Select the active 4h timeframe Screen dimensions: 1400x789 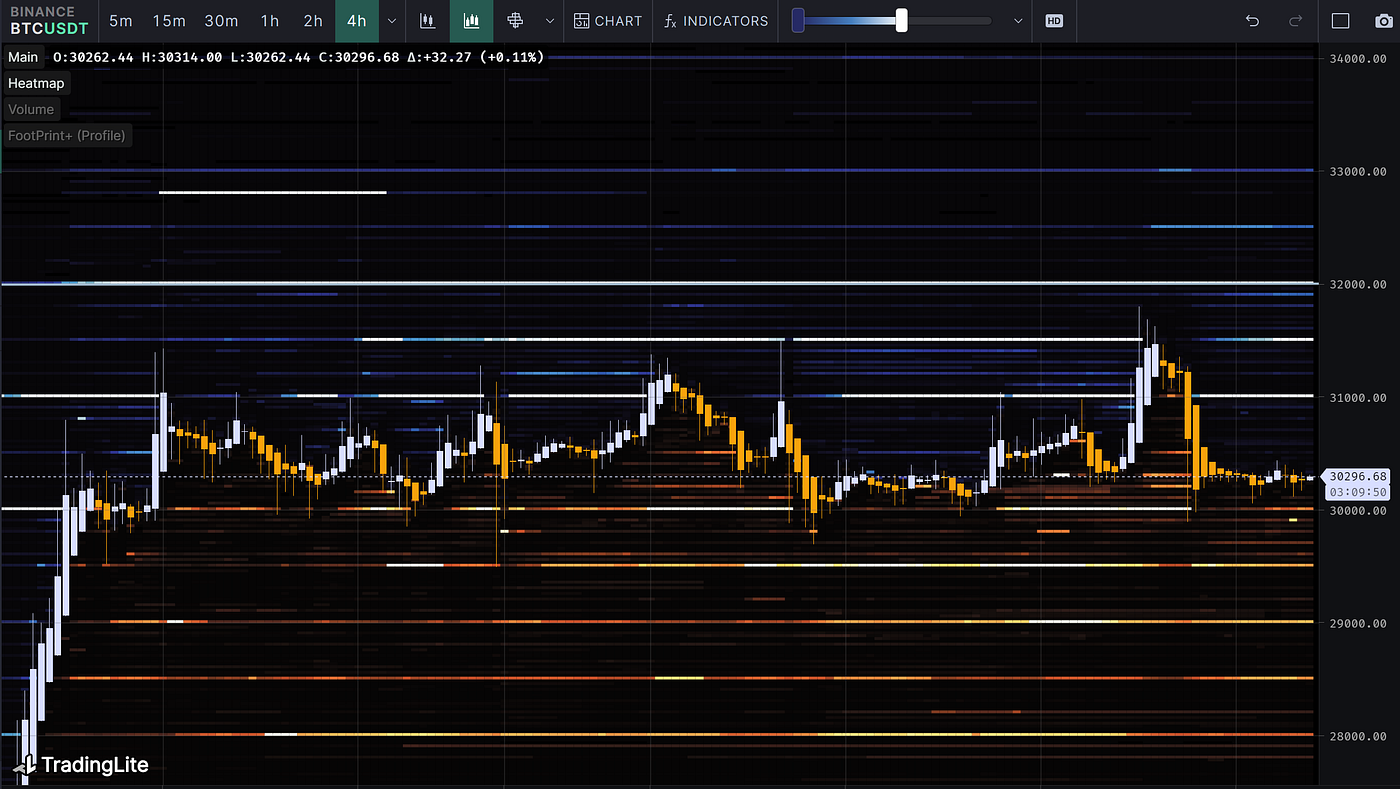[x=357, y=21]
